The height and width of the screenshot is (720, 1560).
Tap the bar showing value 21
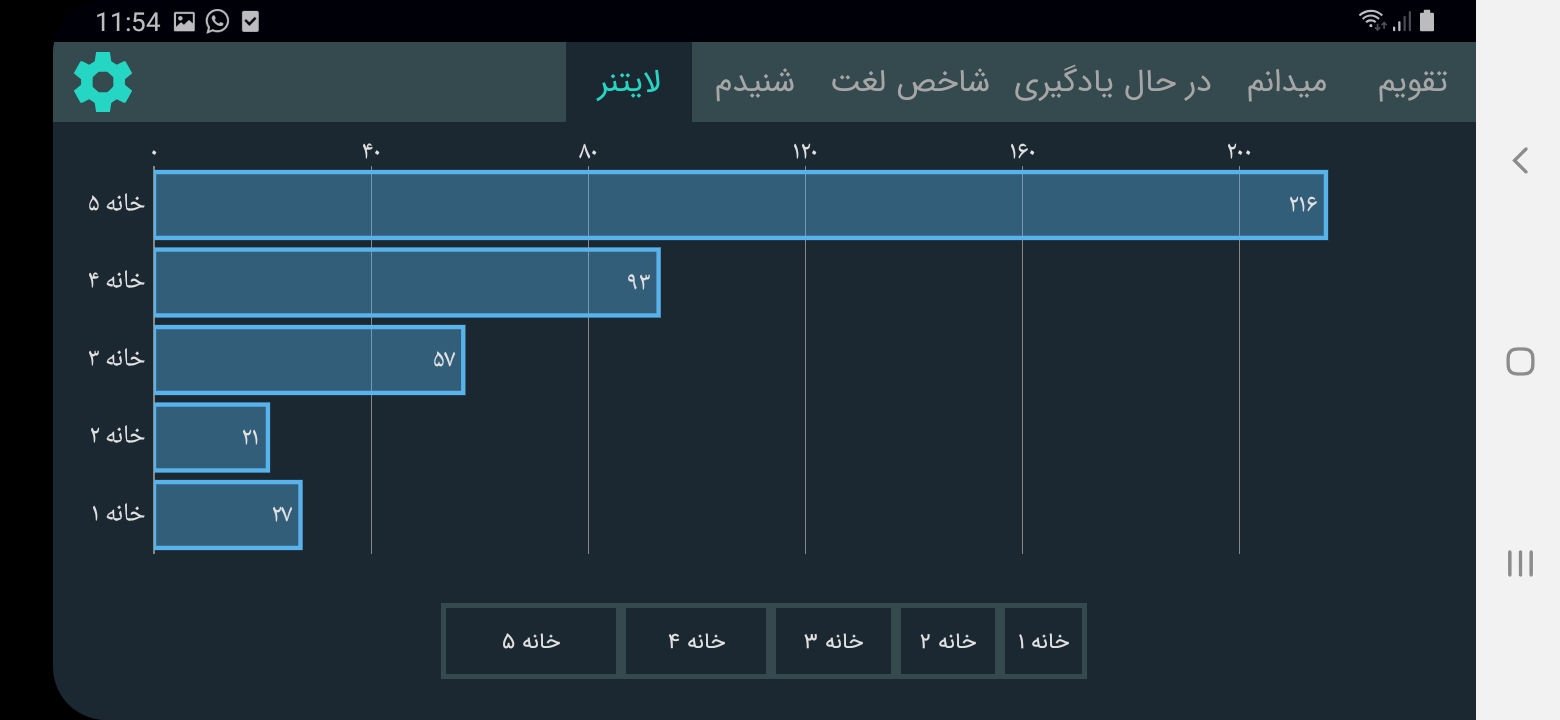[211, 437]
